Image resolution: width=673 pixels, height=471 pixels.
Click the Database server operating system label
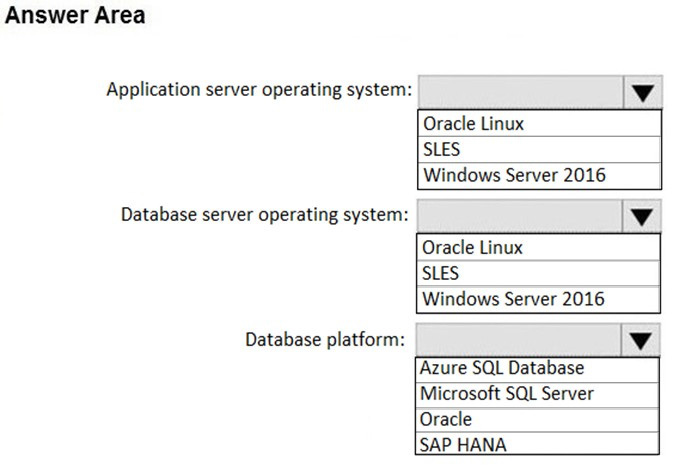pyautogui.click(x=264, y=214)
